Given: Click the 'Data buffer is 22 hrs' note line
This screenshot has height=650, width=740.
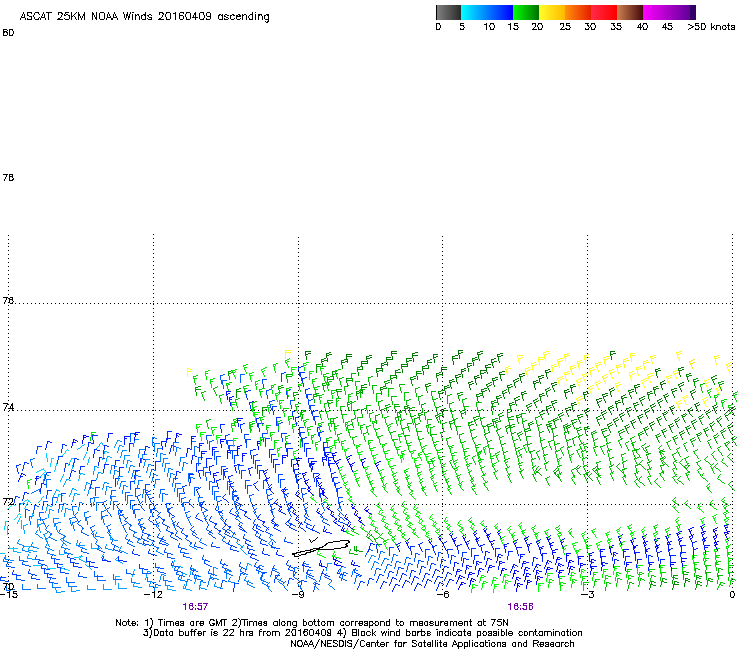Looking at the screenshot, I should (x=362, y=633).
